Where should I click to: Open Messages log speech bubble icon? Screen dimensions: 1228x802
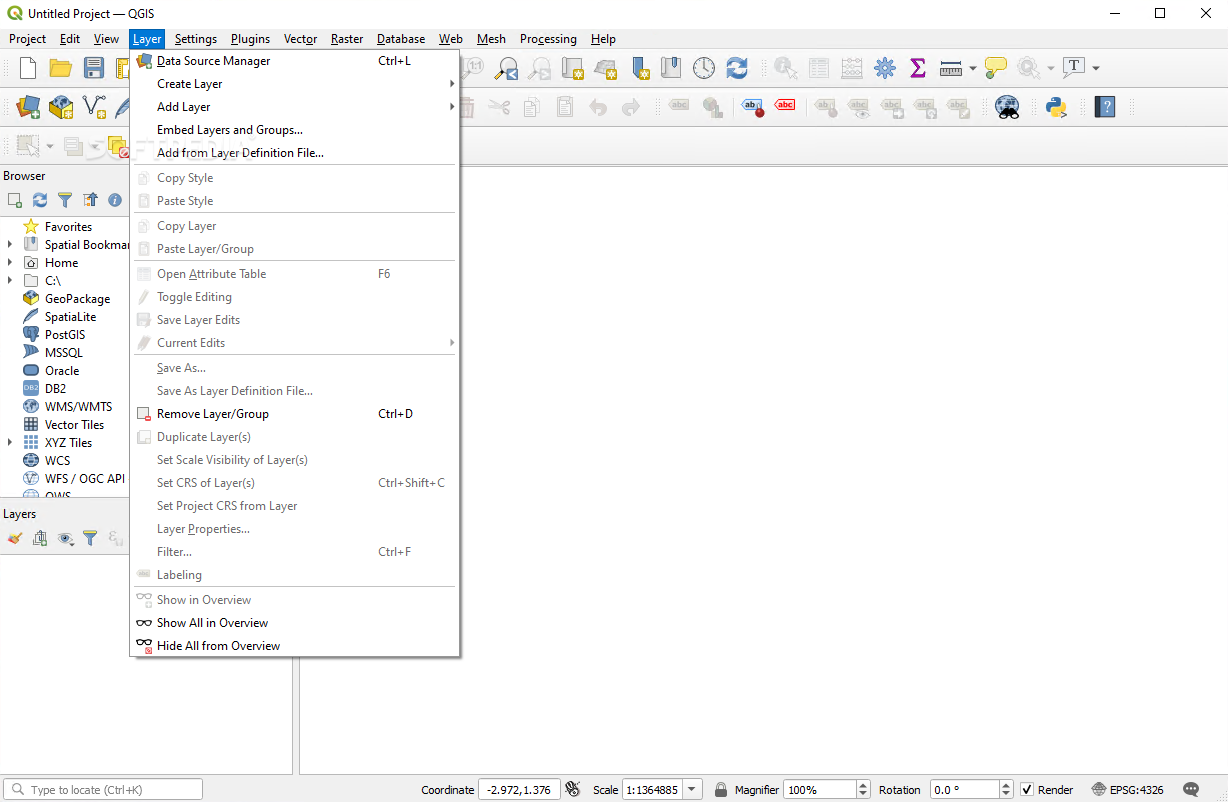point(1191,789)
